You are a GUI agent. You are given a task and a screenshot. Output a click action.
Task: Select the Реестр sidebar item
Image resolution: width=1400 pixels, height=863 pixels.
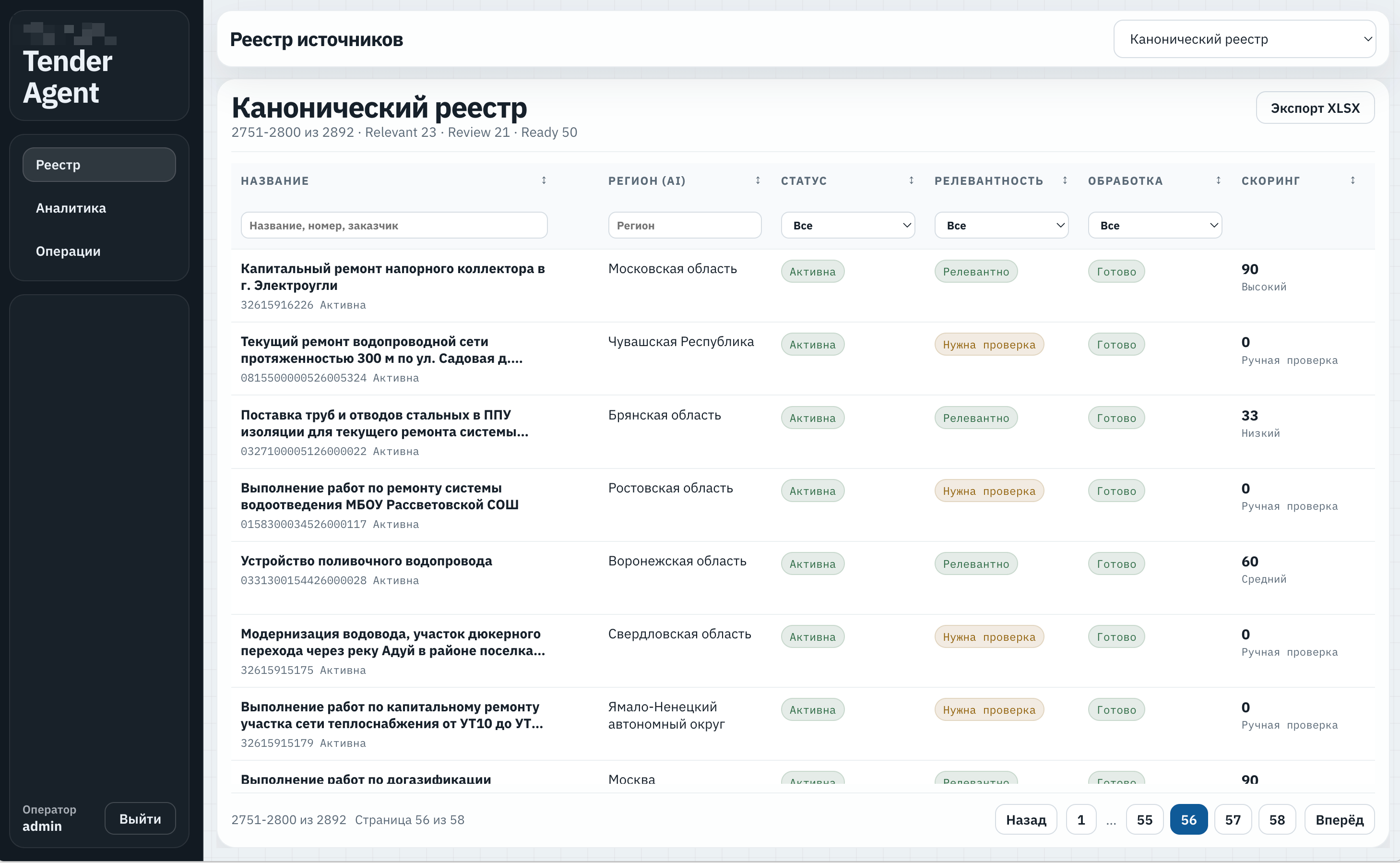click(99, 164)
